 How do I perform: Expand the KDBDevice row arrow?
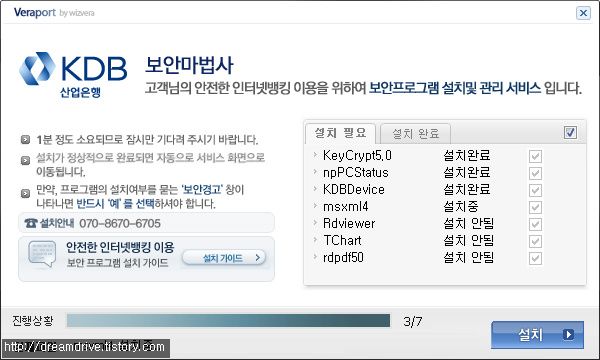point(315,189)
